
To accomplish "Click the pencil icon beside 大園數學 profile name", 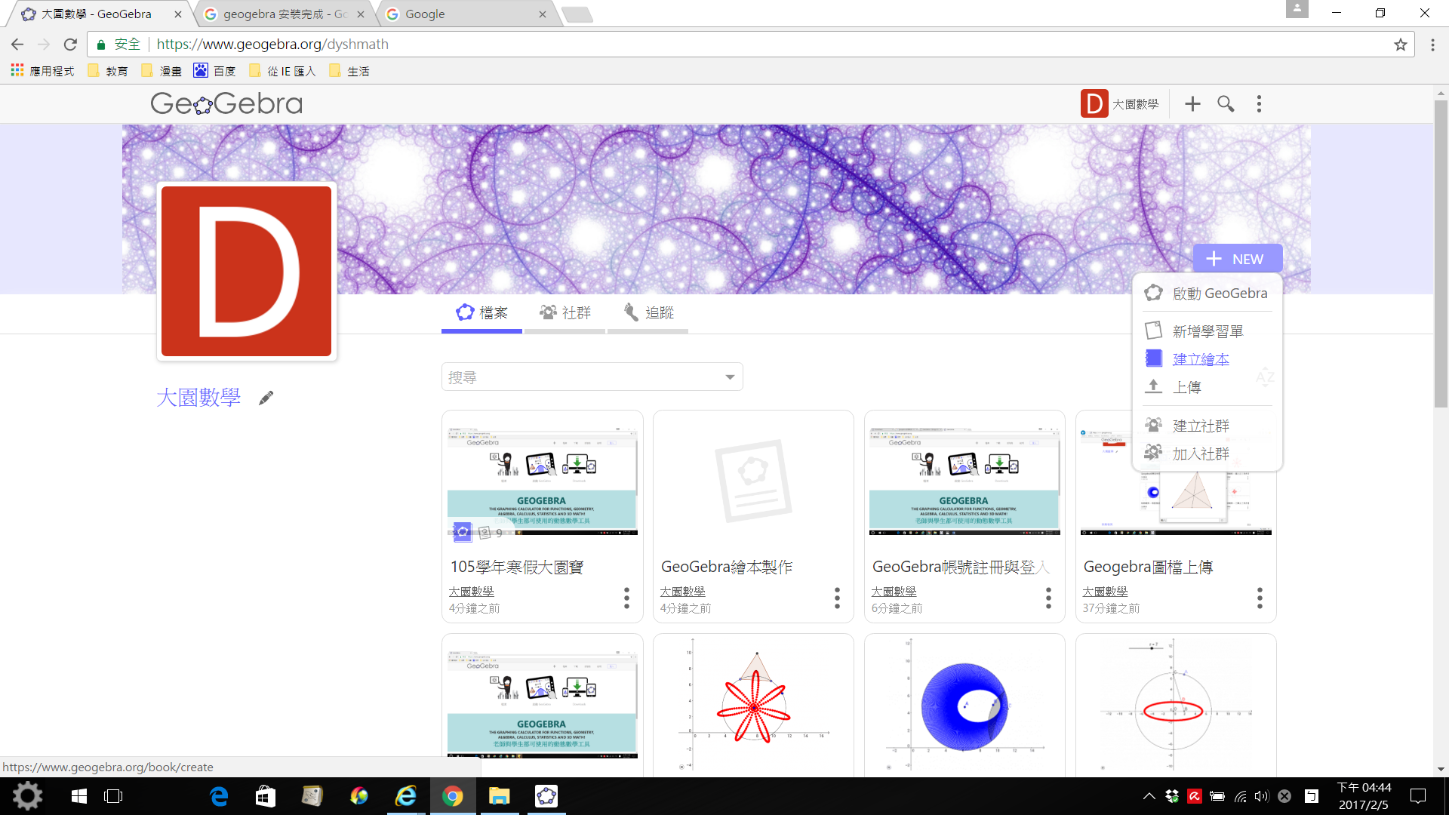I will coord(266,398).
